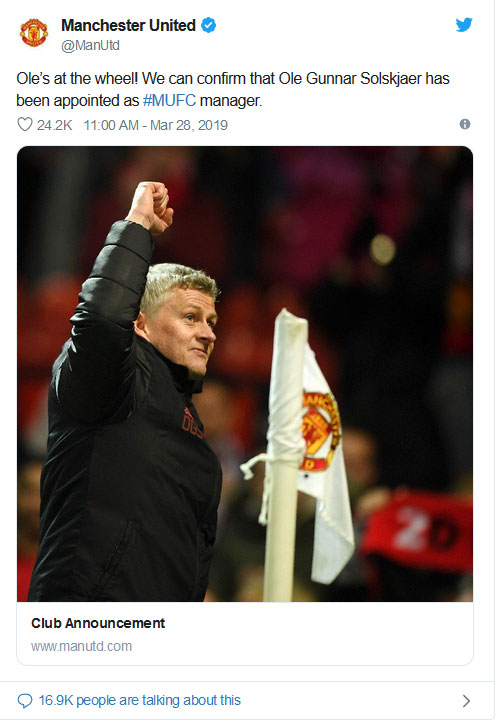Click the blue verified checkmark badge

(209, 25)
